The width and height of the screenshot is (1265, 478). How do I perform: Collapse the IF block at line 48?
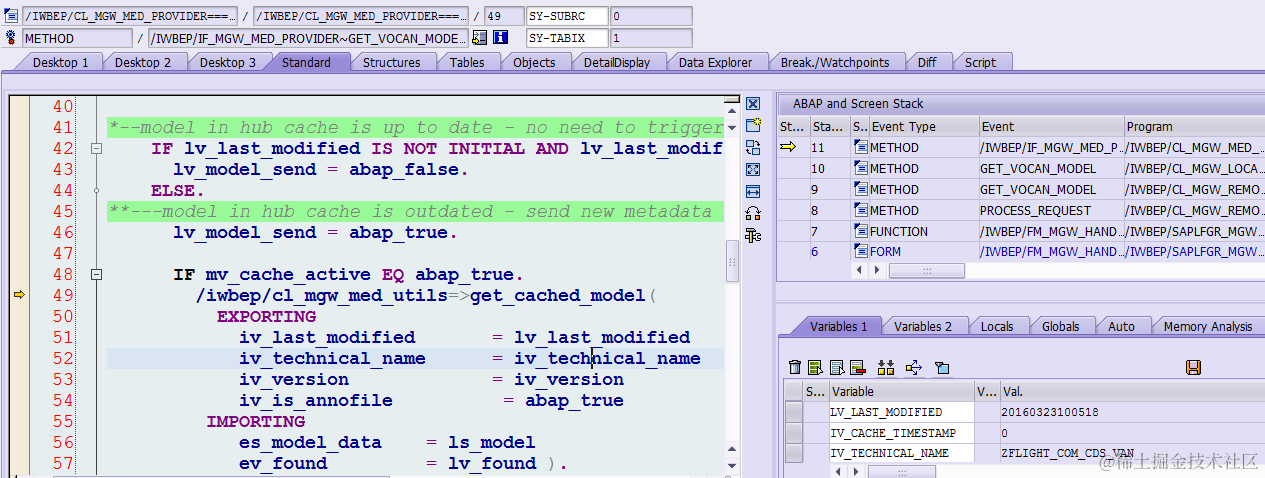97,274
